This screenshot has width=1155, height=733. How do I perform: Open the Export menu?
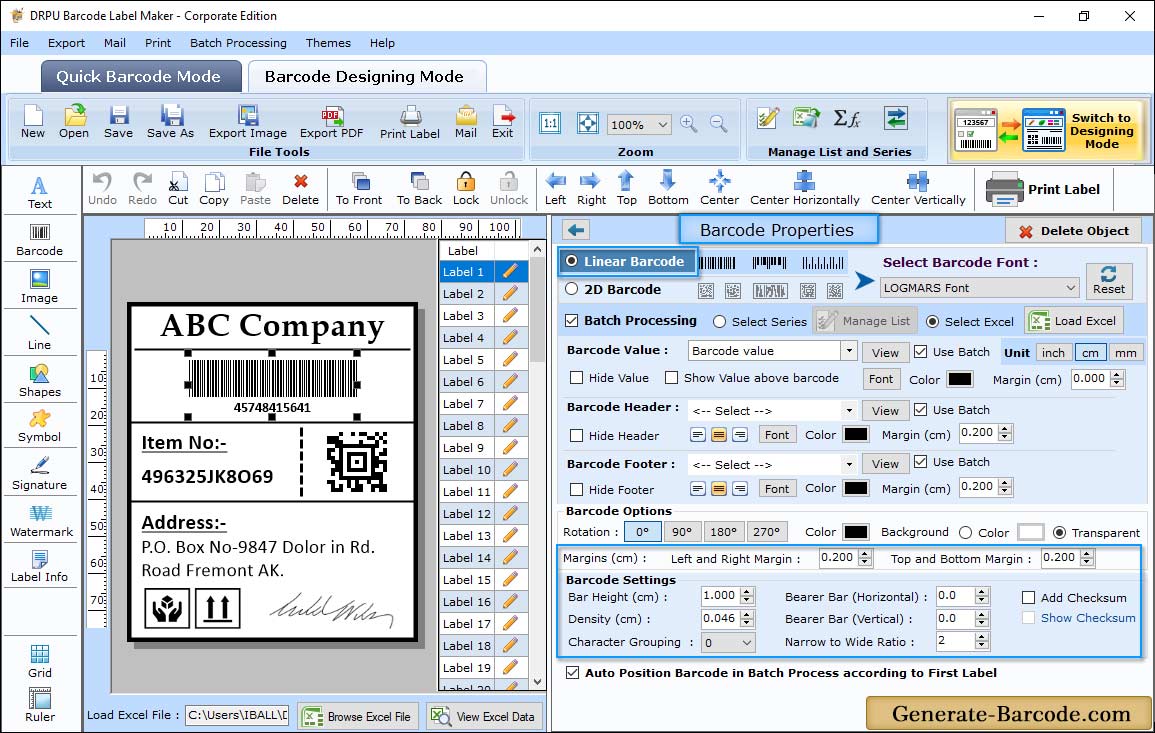click(66, 43)
